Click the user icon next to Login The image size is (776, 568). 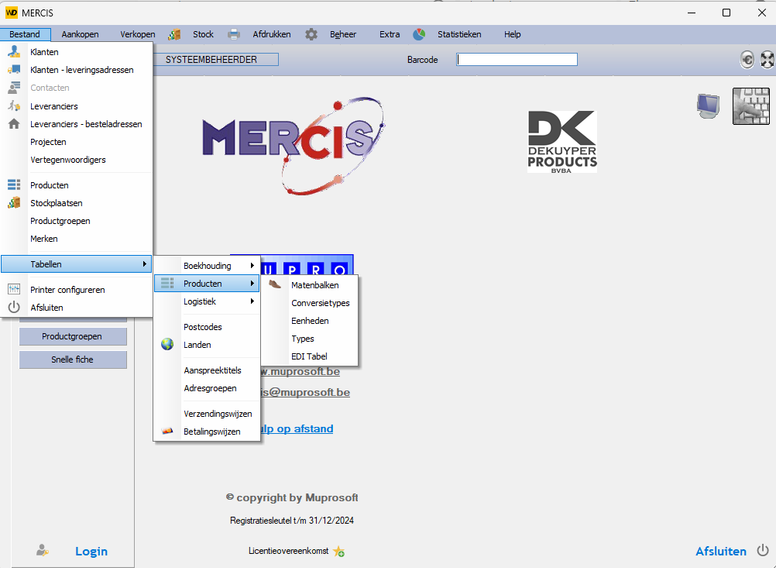pyautogui.click(x=42, y=550)
